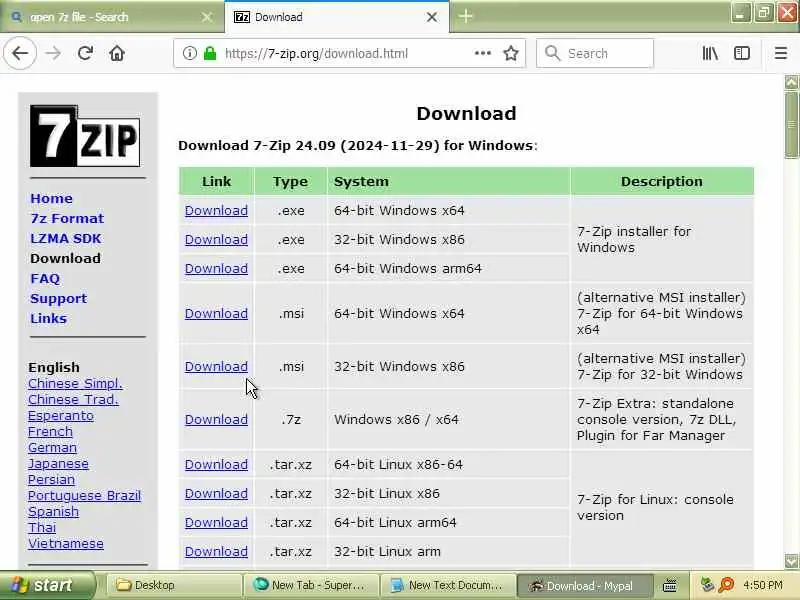The width and height of the screenshot is (800, 600).
Task: Switch language to Spanish
Action: [x=53, y=512]
